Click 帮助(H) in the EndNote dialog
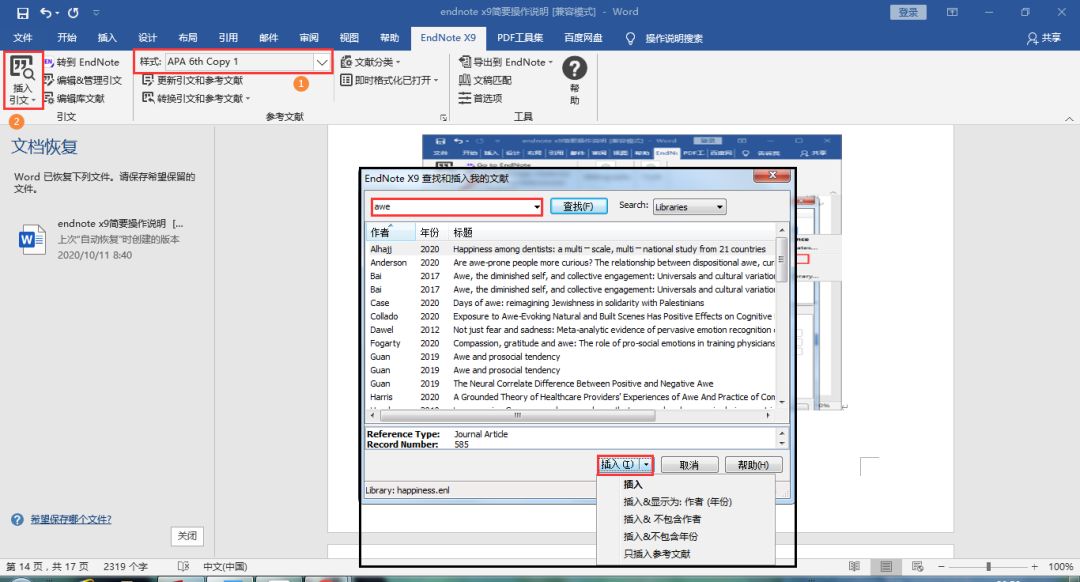1080x582 pixels. [x=754, y=465]
